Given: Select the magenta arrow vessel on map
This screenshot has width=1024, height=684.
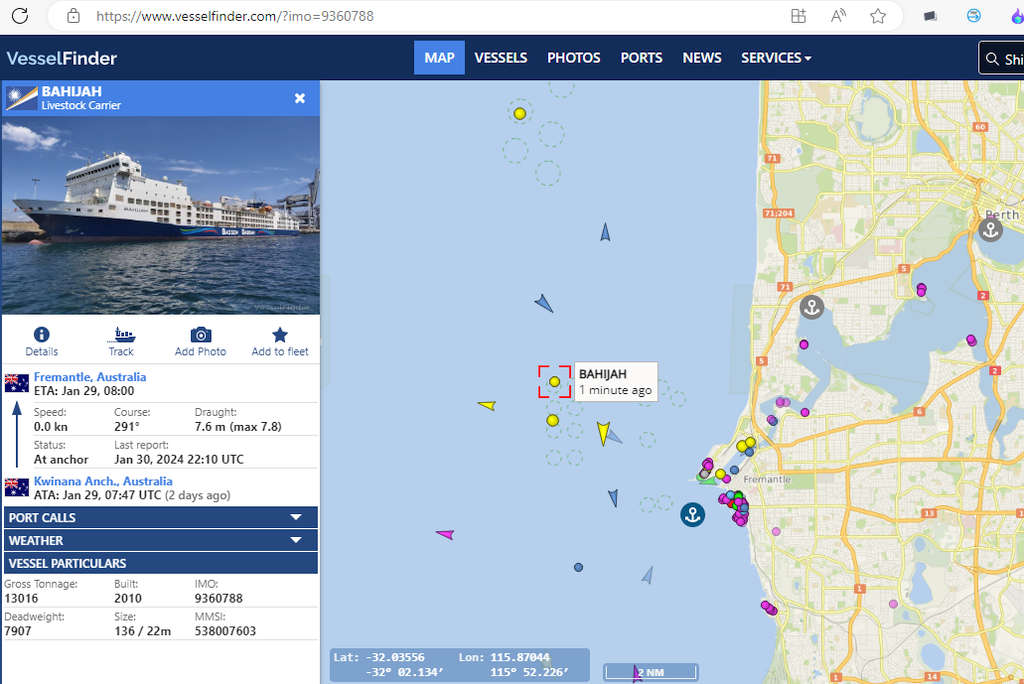Looking at the screenshot, I should click(445, 534).
